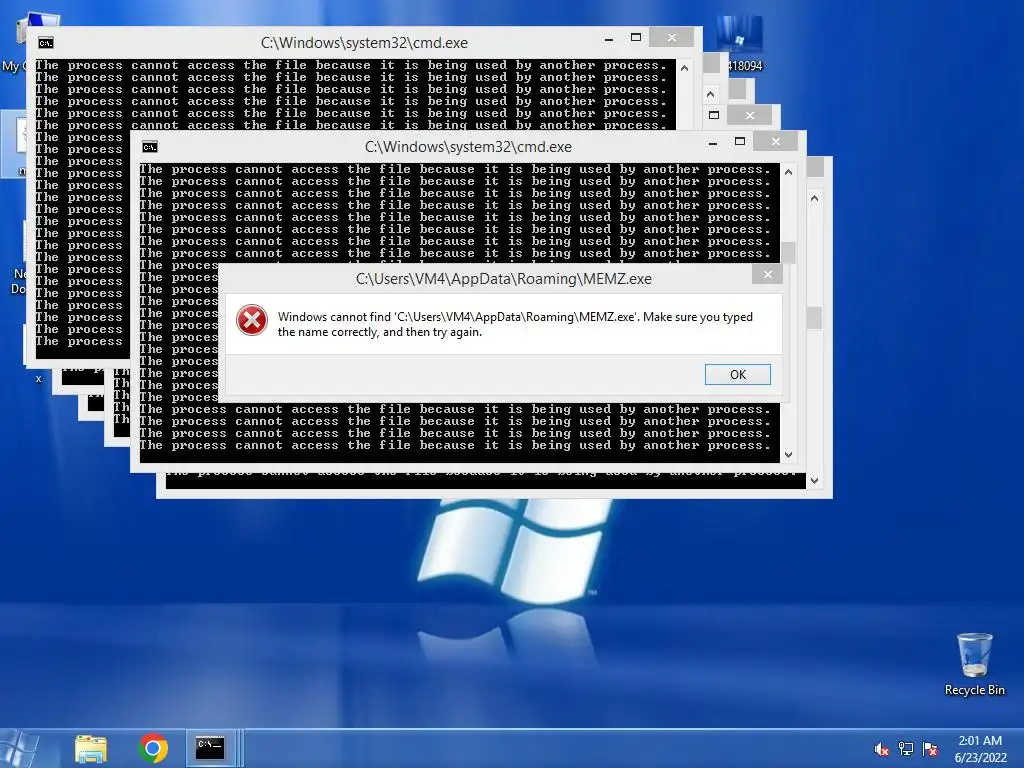Open system menu icon of front cmd.exe window
The width and height of the screenshot is (1024, 768).
[150, 147]
